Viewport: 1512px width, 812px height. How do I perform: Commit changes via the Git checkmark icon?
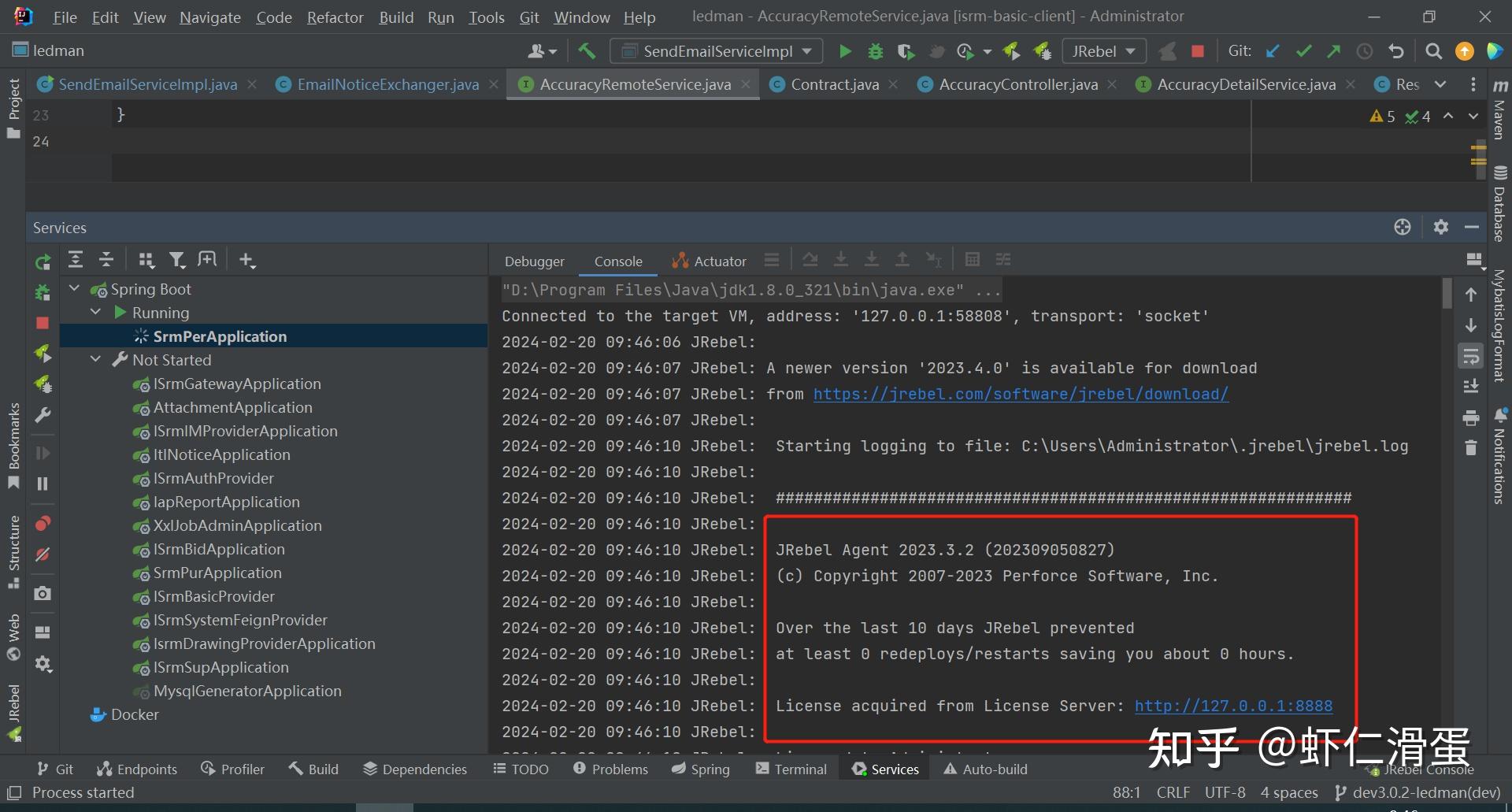[x=1303, y=50]
